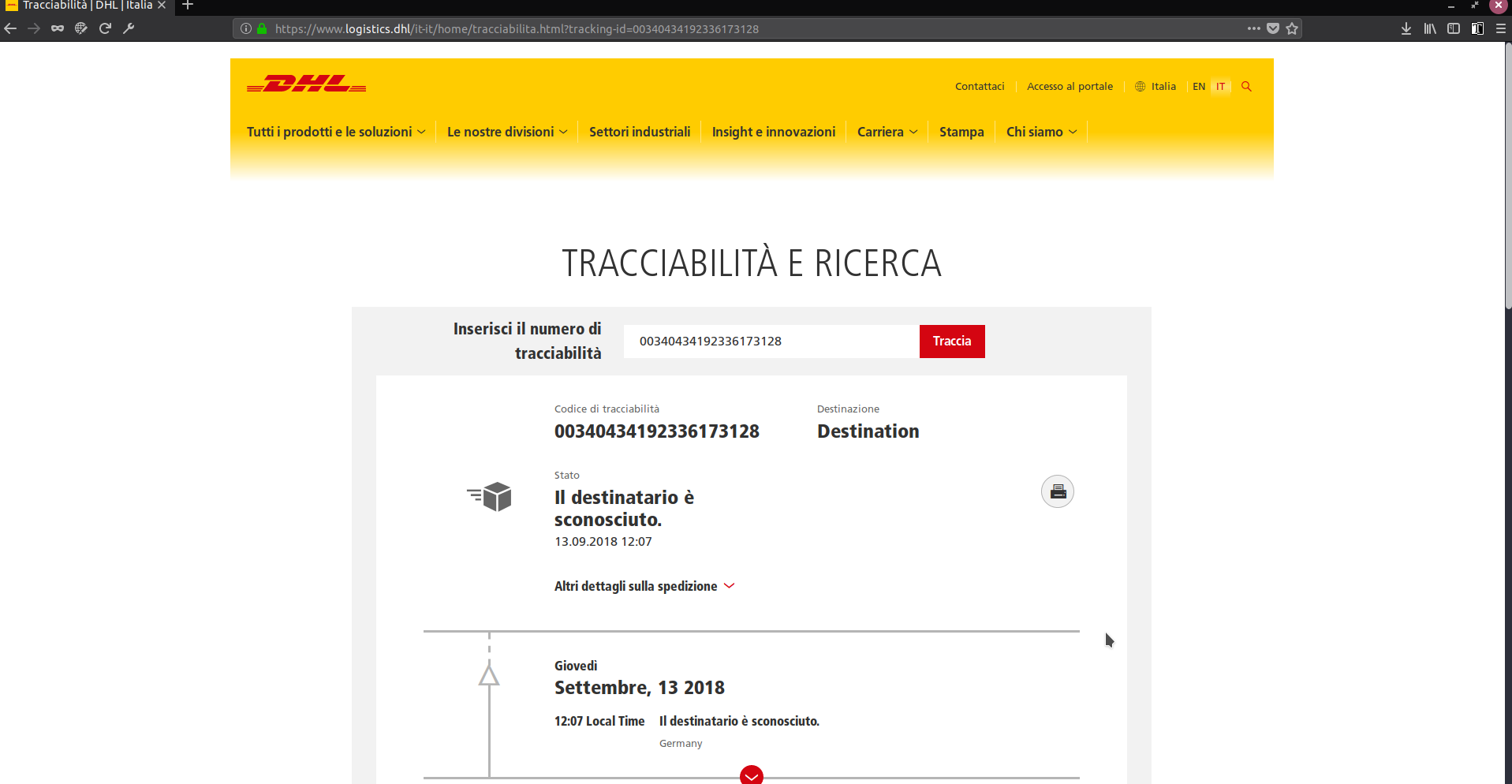Minimize the browser window
Viewport: 1512px width, 784px height.
[x=1451, y=6]
